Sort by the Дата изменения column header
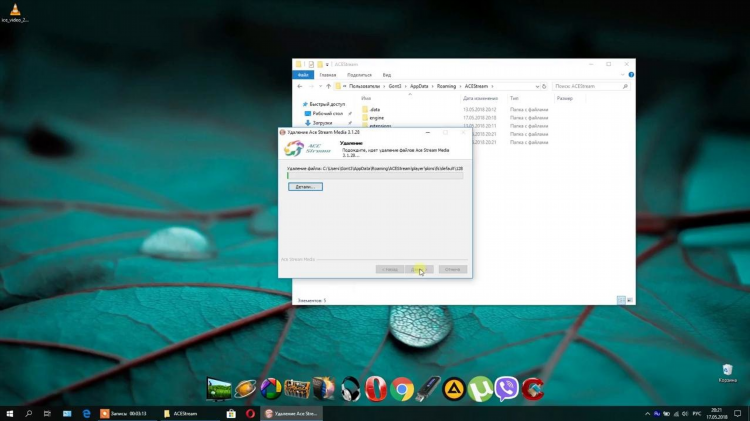 click(483, 99)
